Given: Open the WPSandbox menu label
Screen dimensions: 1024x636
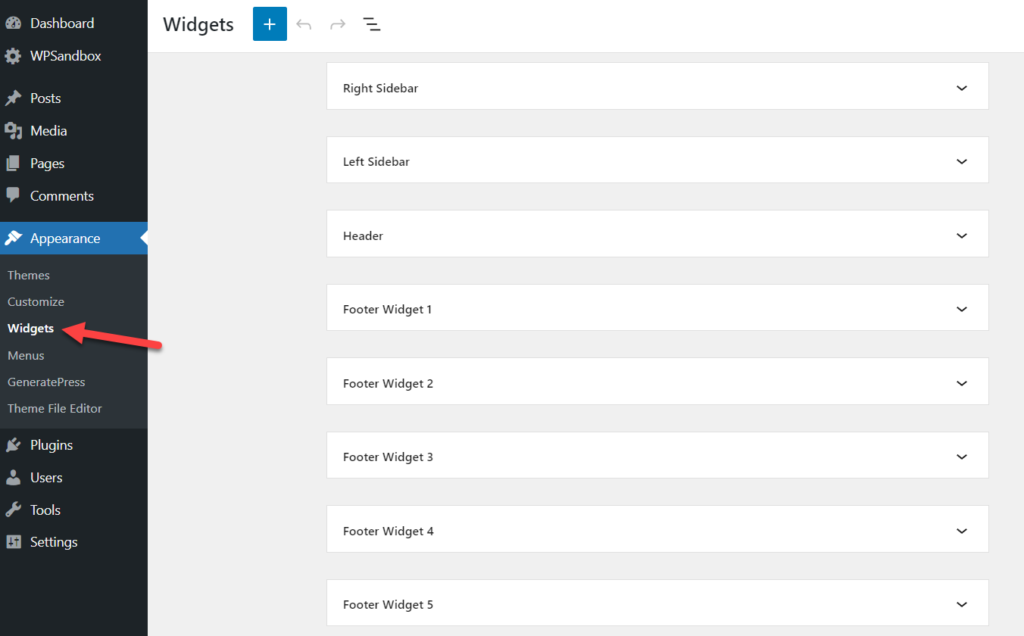Looking at the screenshot, I should (65, 56).
